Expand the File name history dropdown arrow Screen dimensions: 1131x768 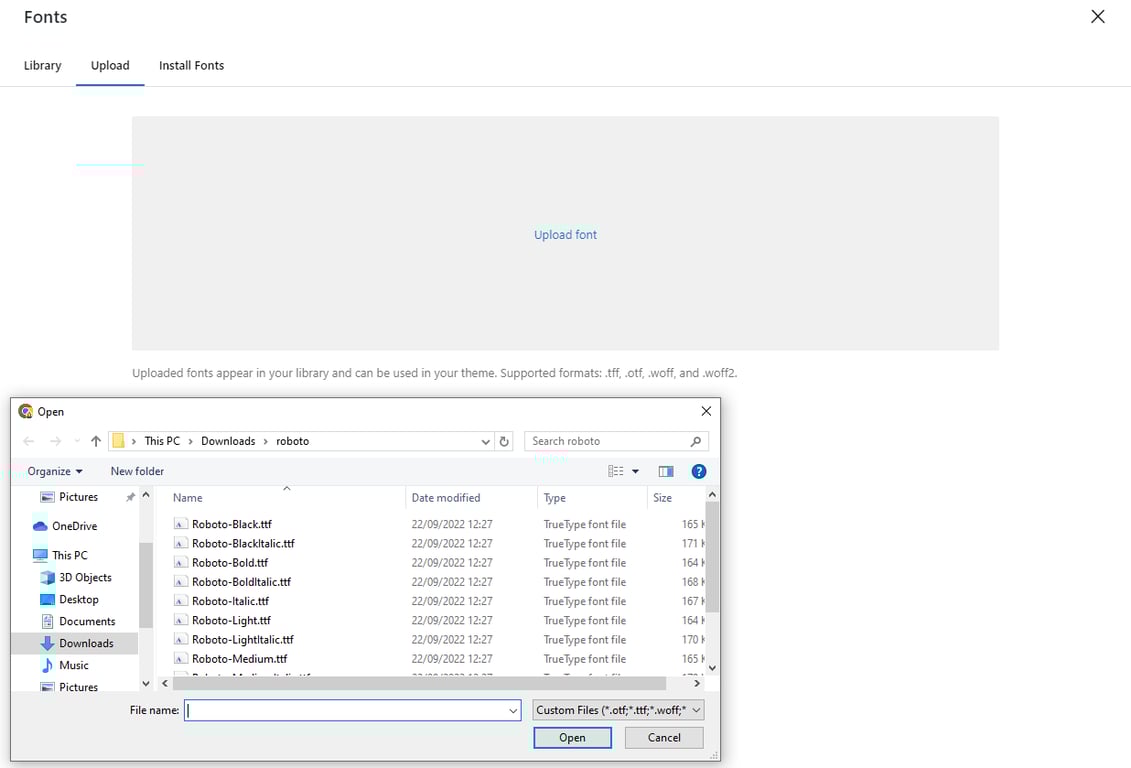513,711
